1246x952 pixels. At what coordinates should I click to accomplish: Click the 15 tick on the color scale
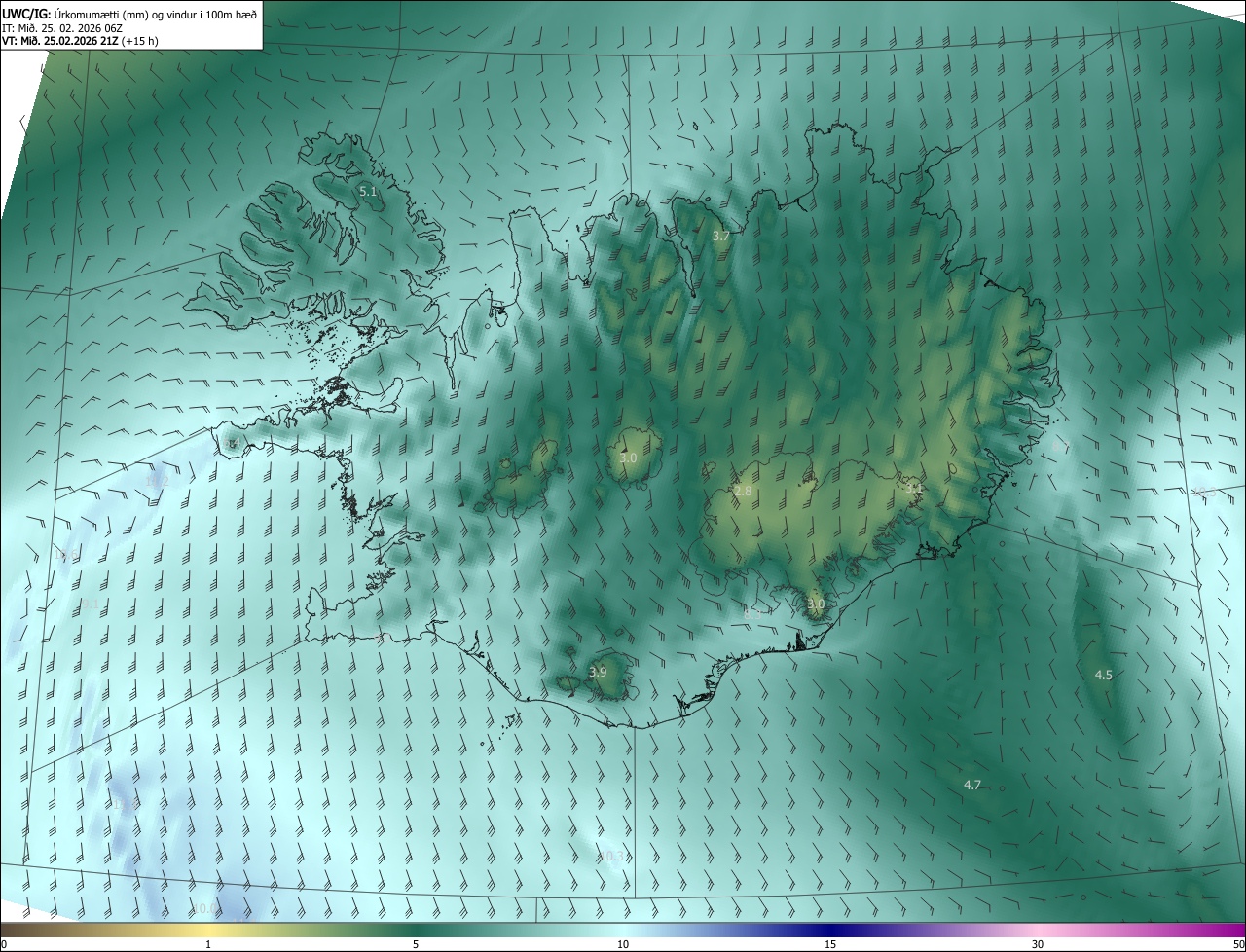[x=830, y=944]
